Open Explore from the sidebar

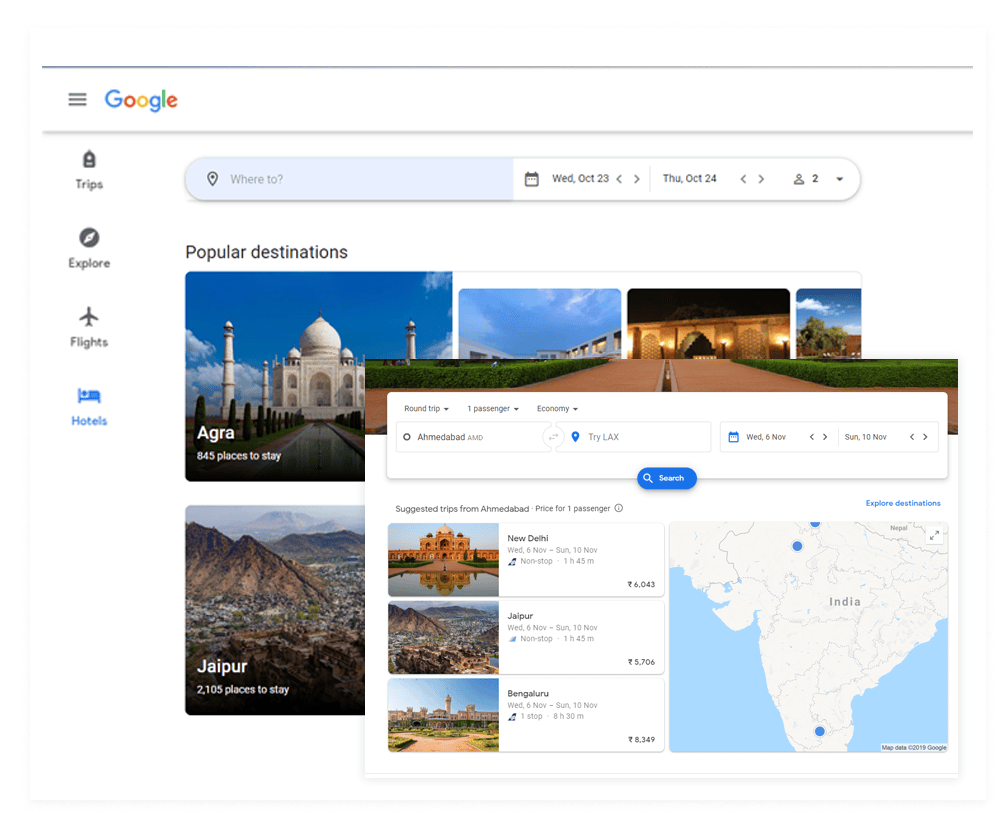89,249
